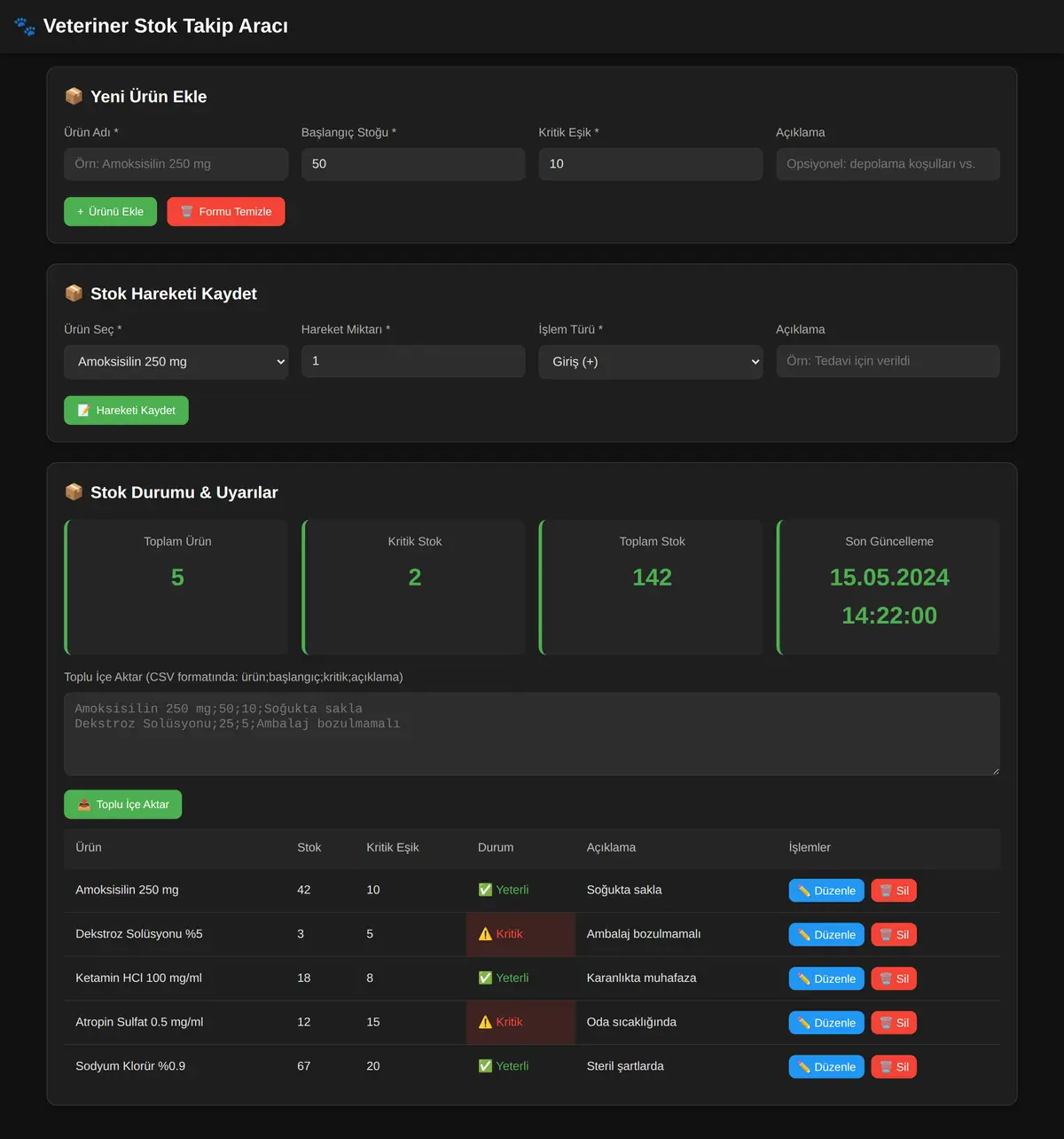
Task: Delete the Sodyum Klorür %0.9 row
Action: tap(894, 1067)
